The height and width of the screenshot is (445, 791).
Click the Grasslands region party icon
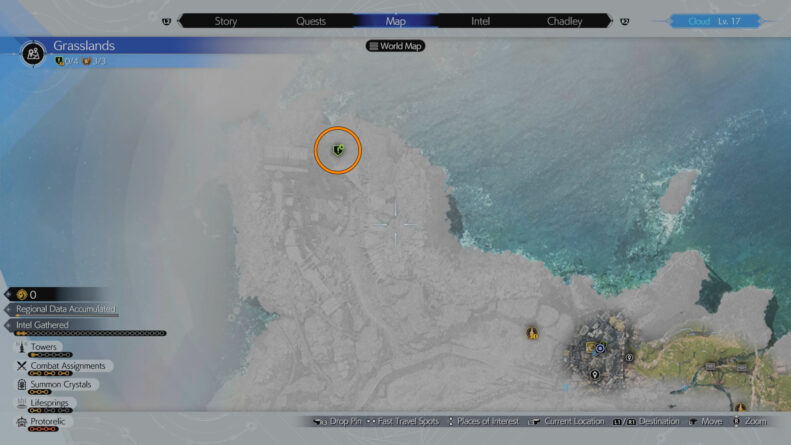33,53
